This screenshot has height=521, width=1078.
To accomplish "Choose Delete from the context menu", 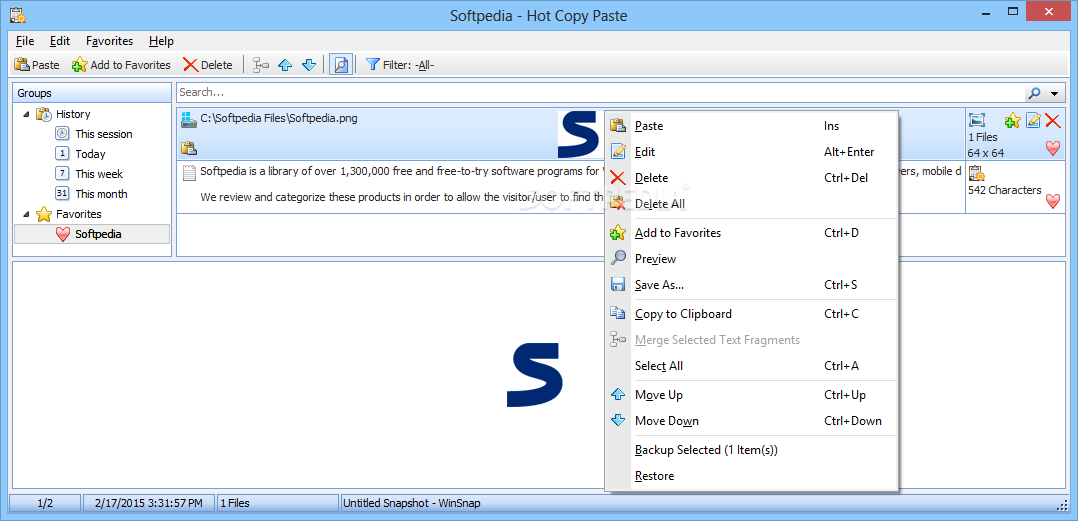I will 751,178.
